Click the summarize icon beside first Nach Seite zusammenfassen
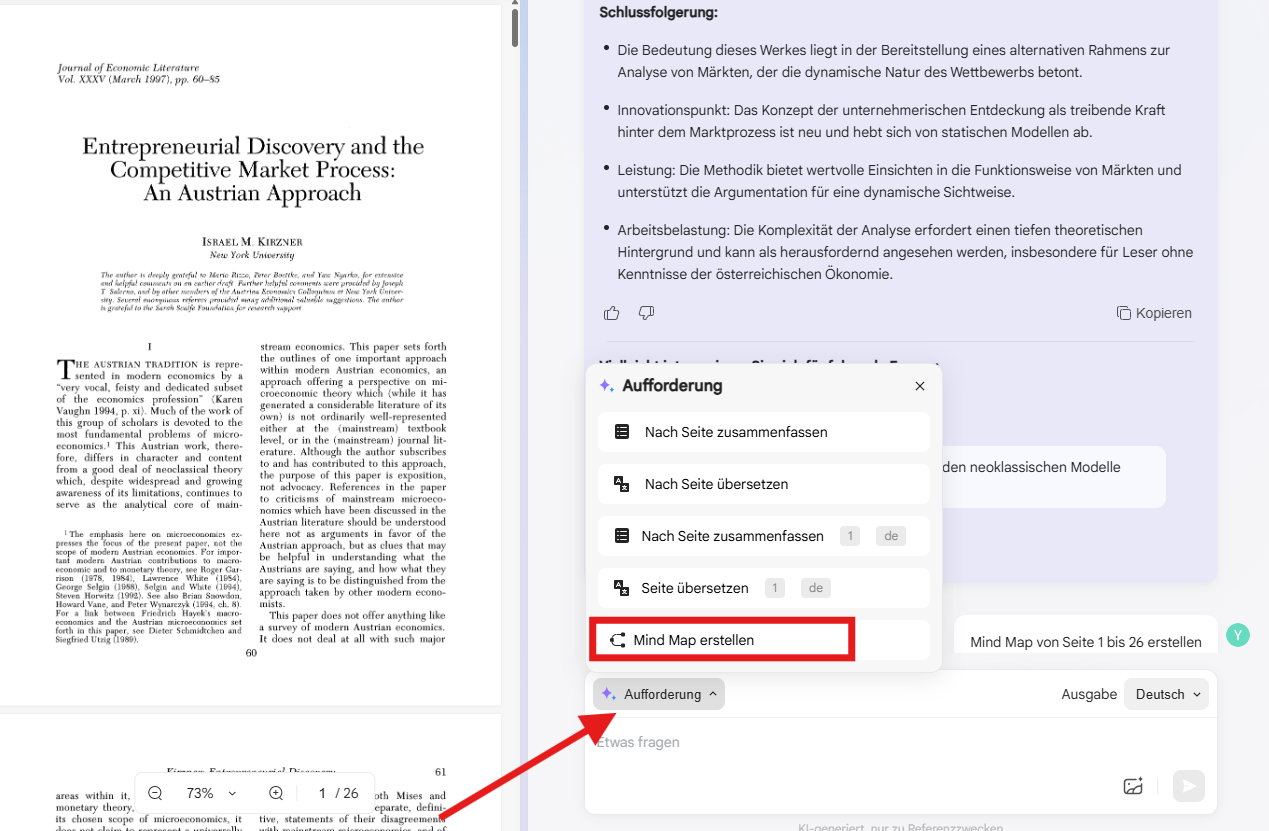 pos(622,432)
